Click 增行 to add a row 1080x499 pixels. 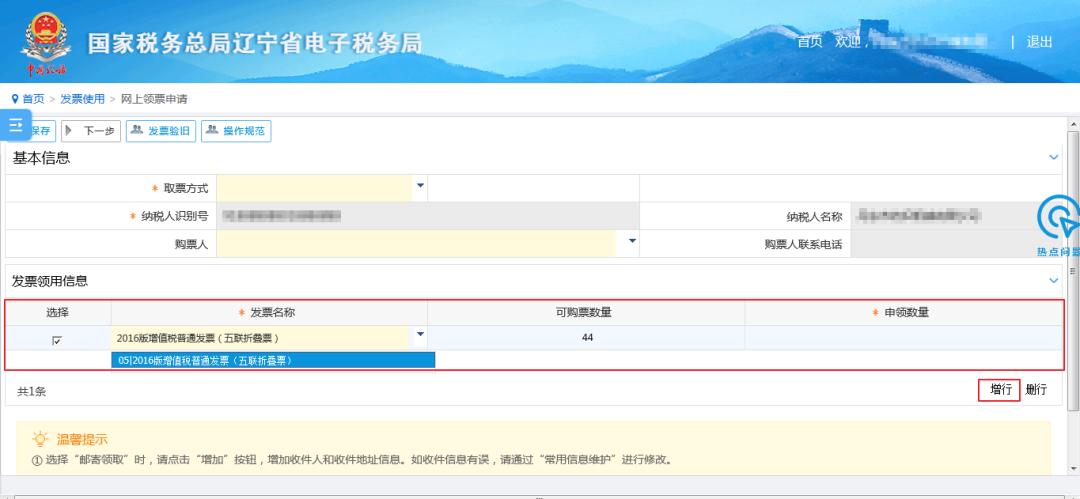click(x=999, y=389)
